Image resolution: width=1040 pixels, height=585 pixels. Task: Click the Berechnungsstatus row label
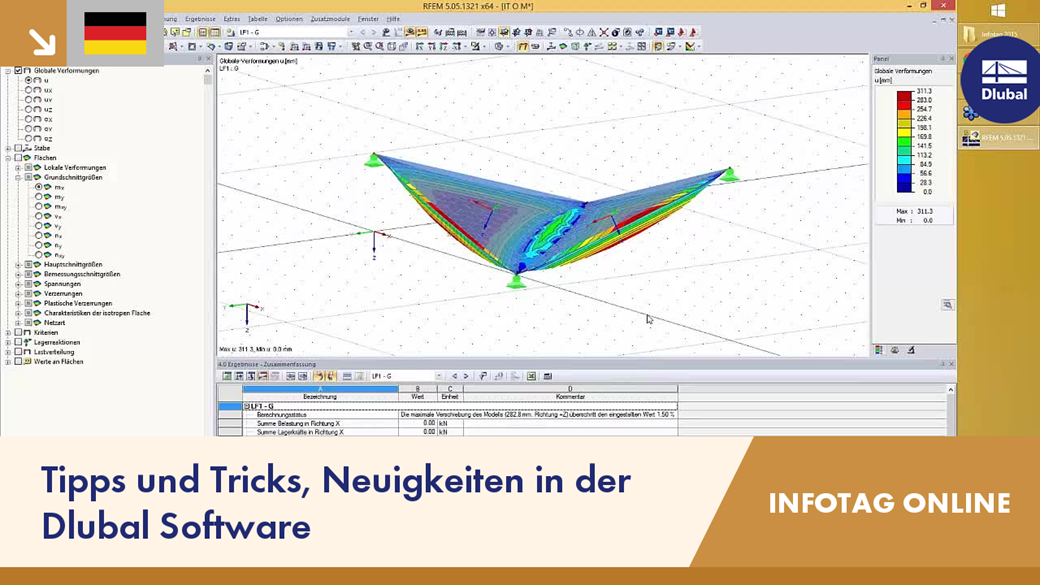pos(282,415)
